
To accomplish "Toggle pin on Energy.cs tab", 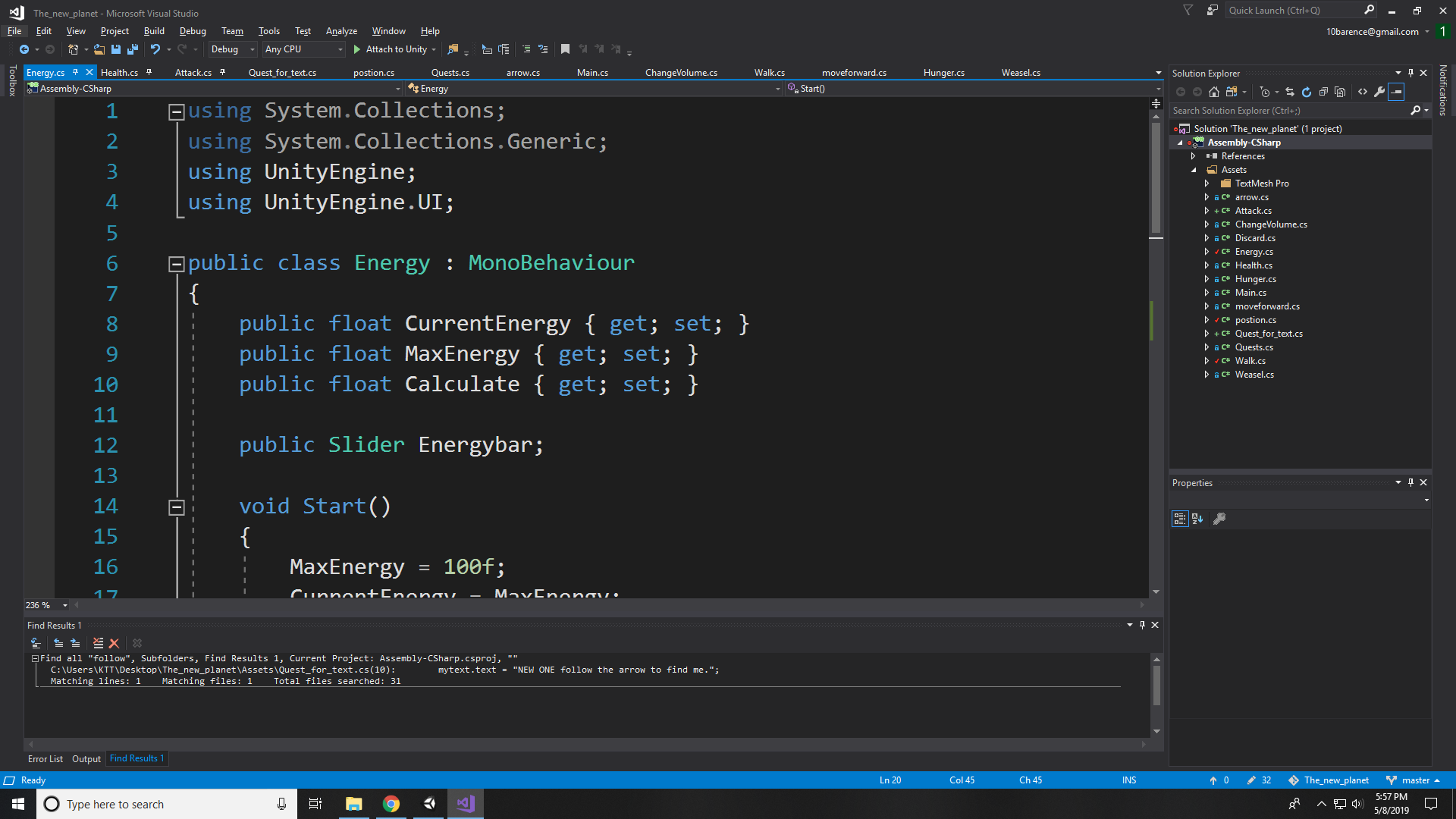I will [x=75, y=73].
